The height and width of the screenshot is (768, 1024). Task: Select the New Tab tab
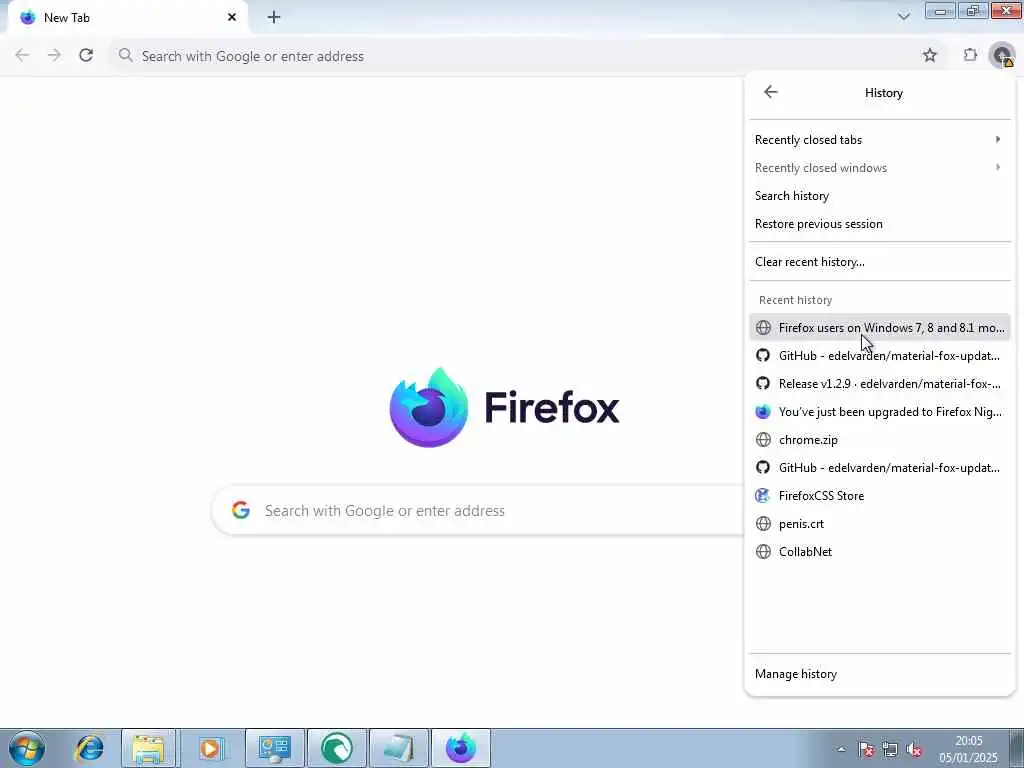pos(127,18)
